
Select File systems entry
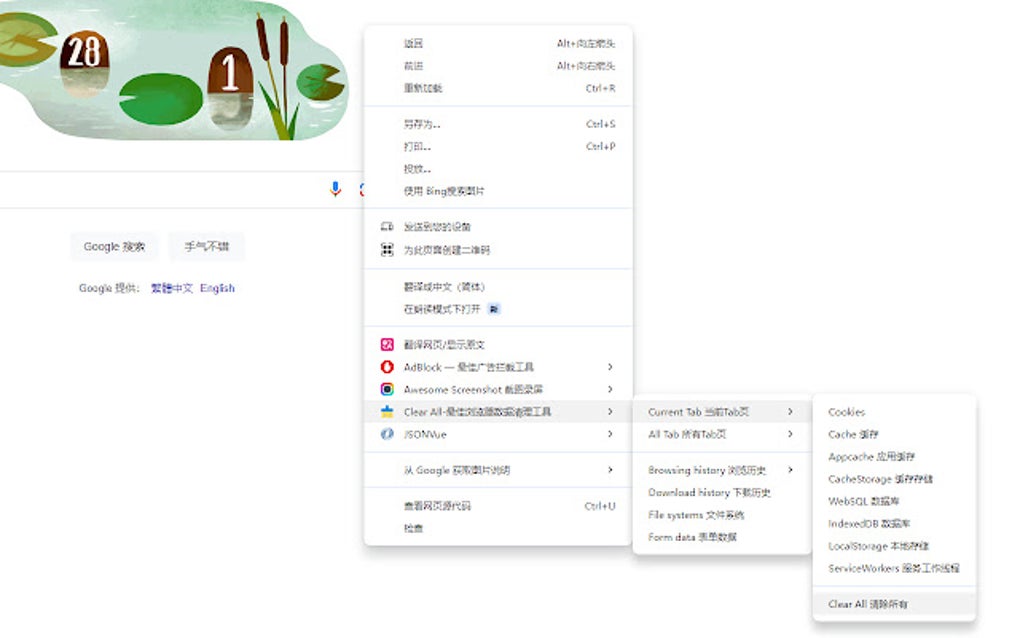[x=721, y=514]
